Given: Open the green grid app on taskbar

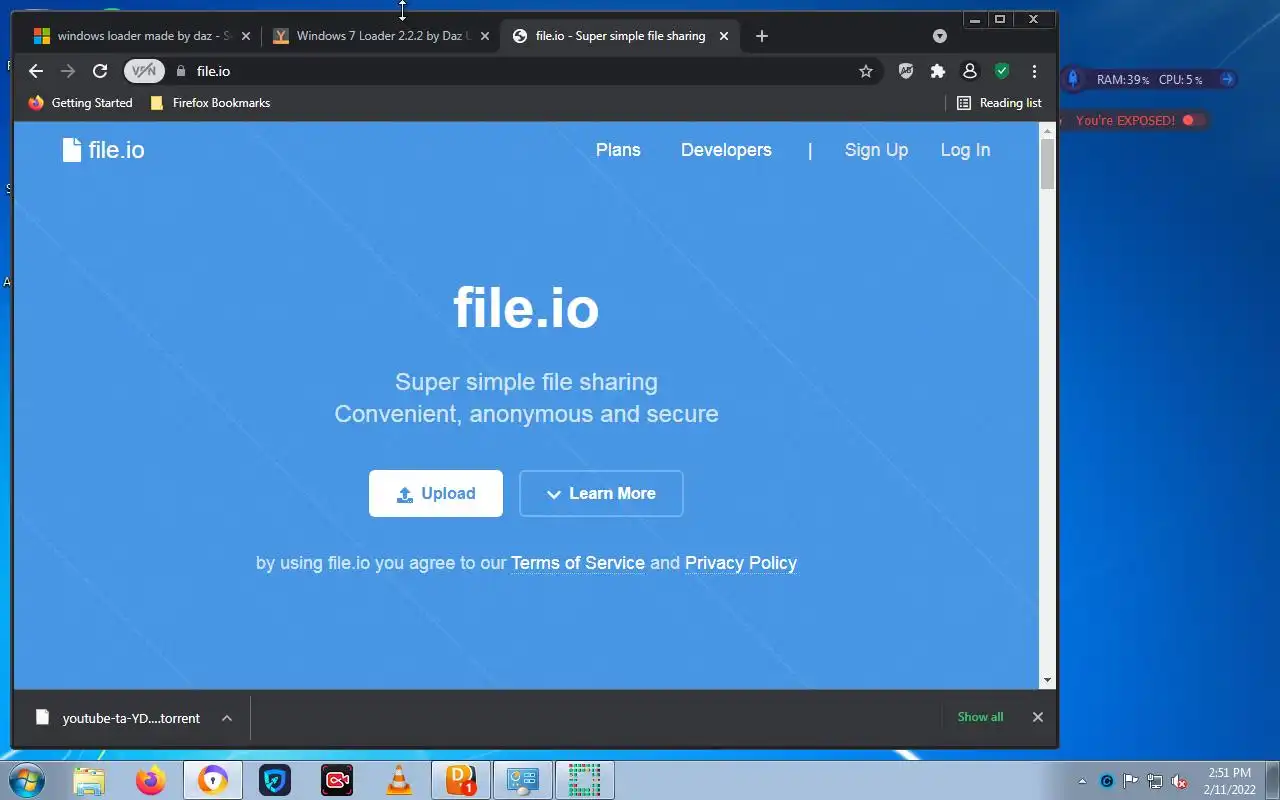Looking at the screenshot, I should 585,780.
